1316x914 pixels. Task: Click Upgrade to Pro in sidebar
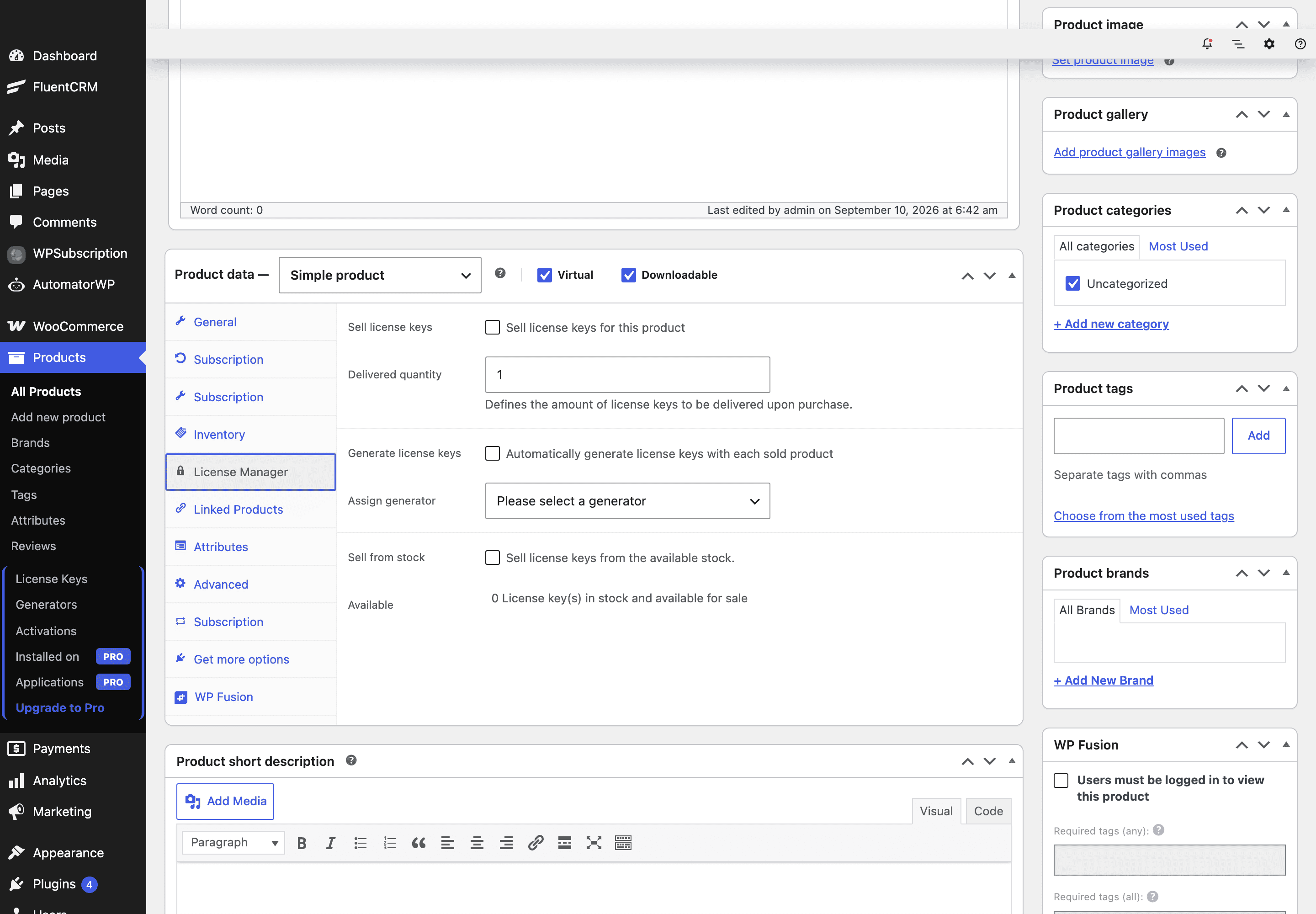point(59,708)
